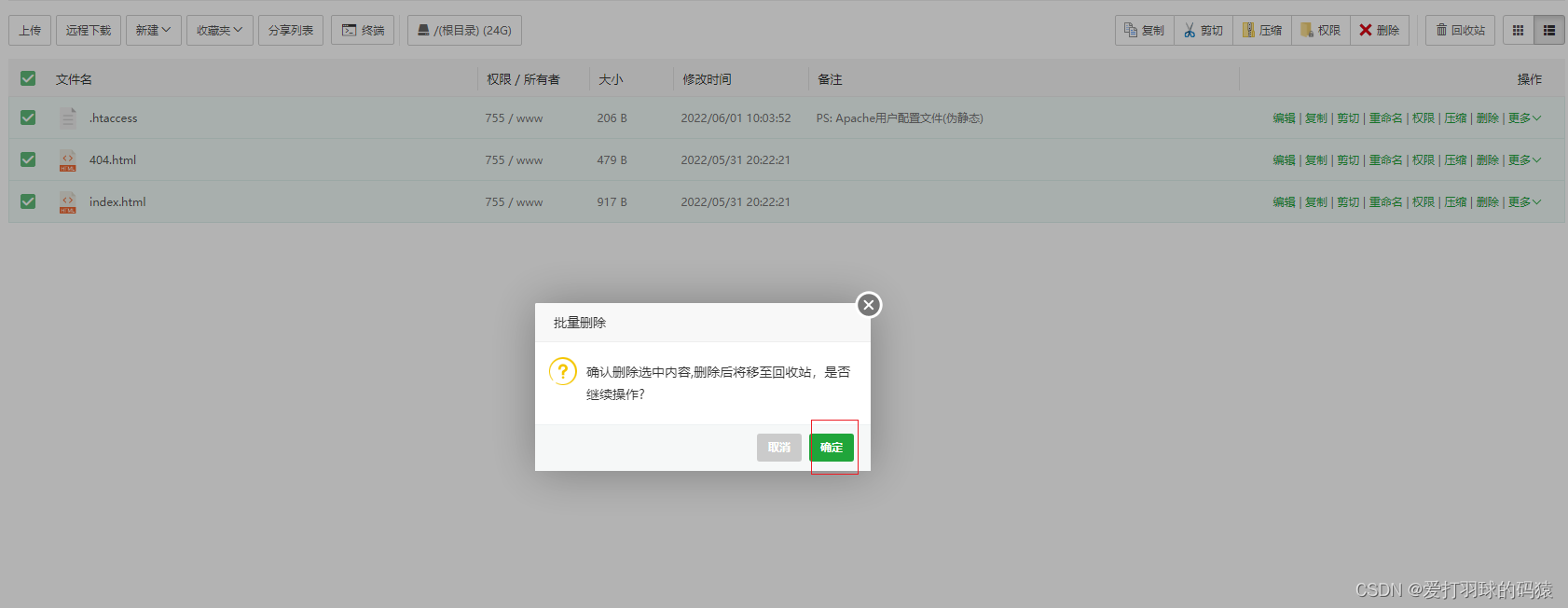Click 删除 link in .htaccess row
This screenshot has width=1568, height=608.
pyautogui.click(x=1488, y=118)
